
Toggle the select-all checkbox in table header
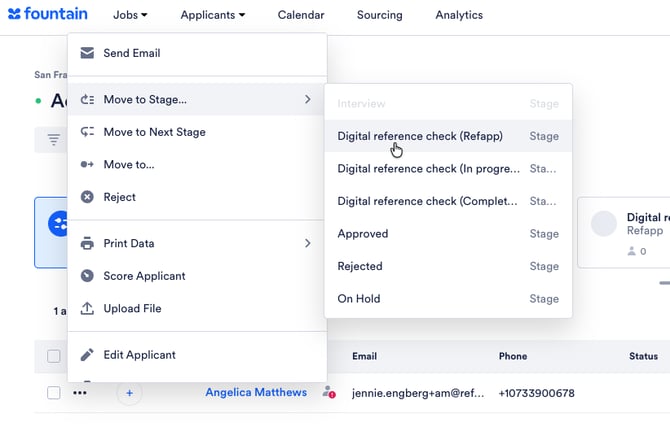(54, 356)
